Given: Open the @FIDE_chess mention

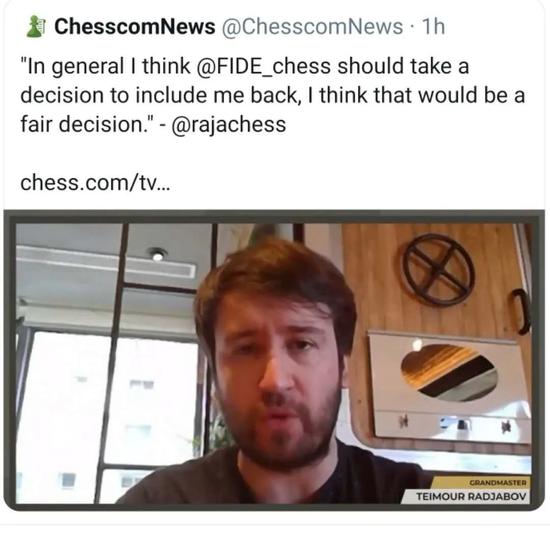Looking at the screenshot, I should coord(264,67).
